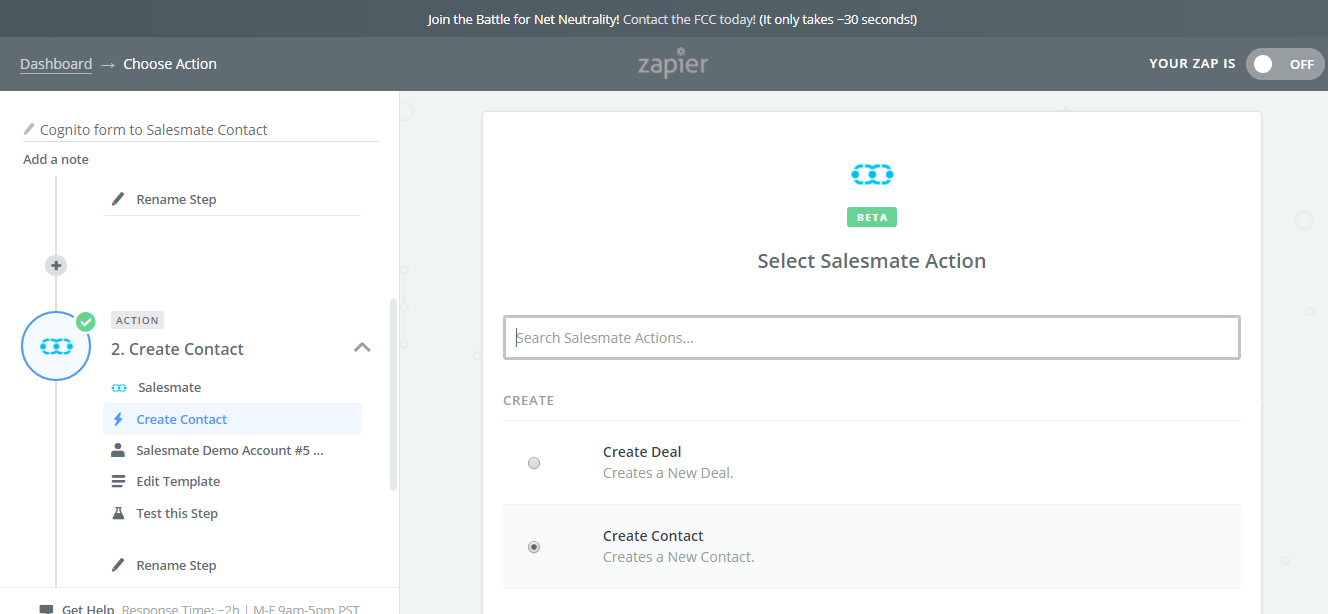Click the Search Salesmate Actions field
Screen dimensions: 1328x614
pyautogui.click(x=872, y=338)
